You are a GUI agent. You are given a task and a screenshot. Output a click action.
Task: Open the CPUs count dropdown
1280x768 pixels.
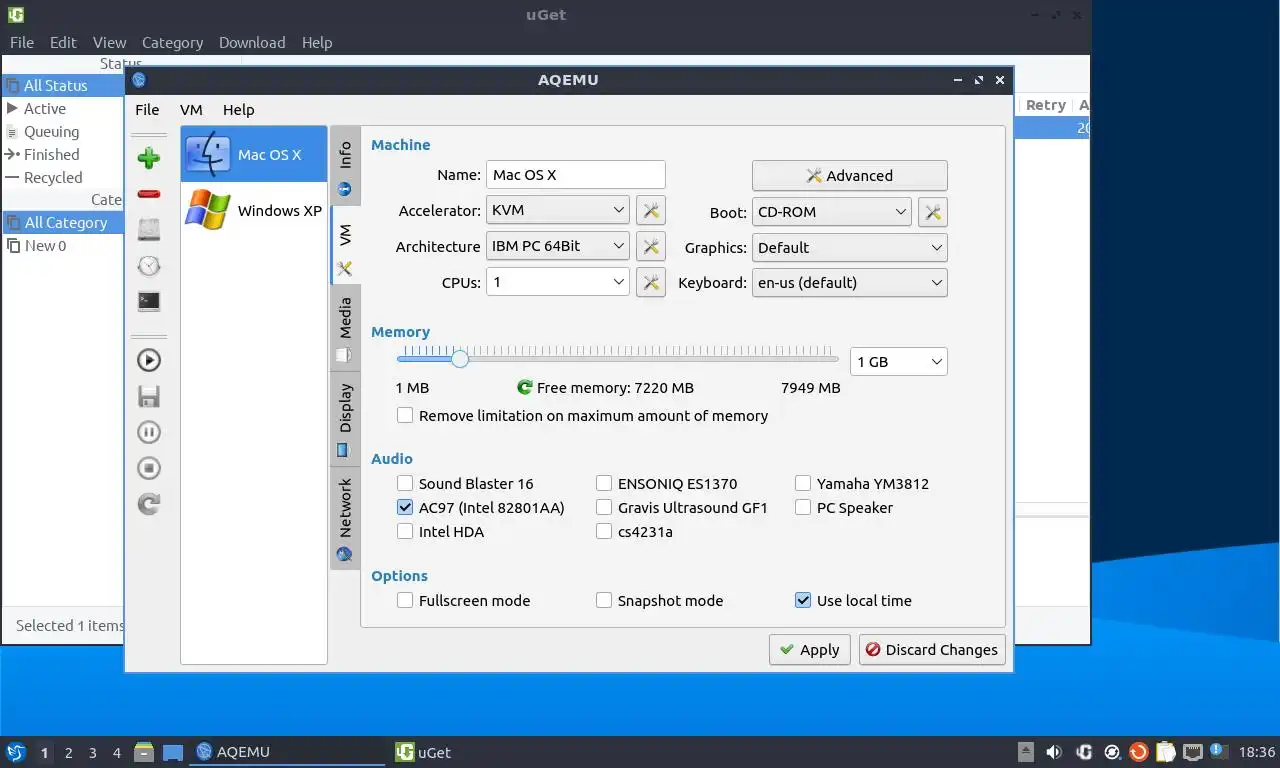pos(558,283)
